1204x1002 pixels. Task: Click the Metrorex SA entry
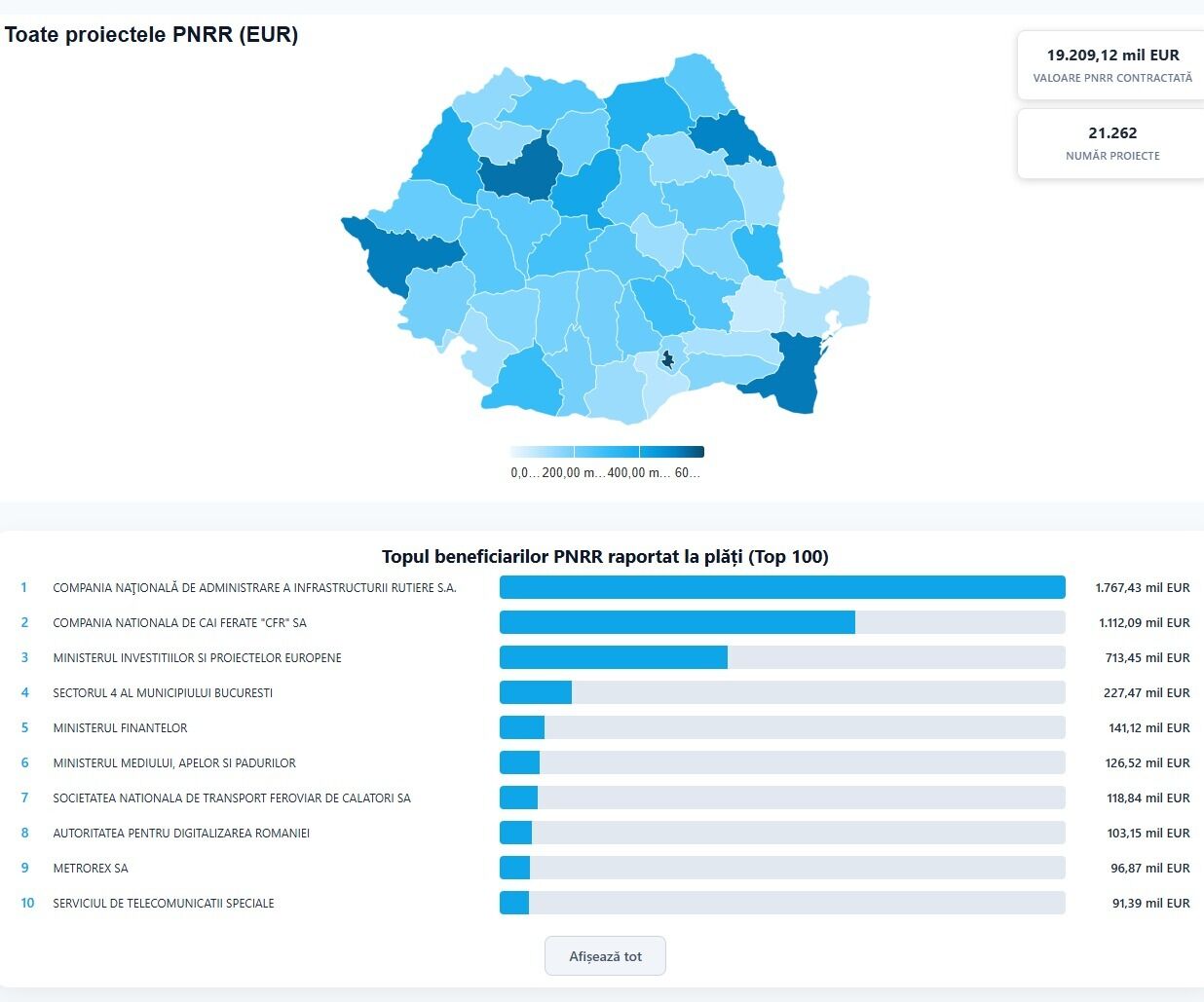point(91,869)
